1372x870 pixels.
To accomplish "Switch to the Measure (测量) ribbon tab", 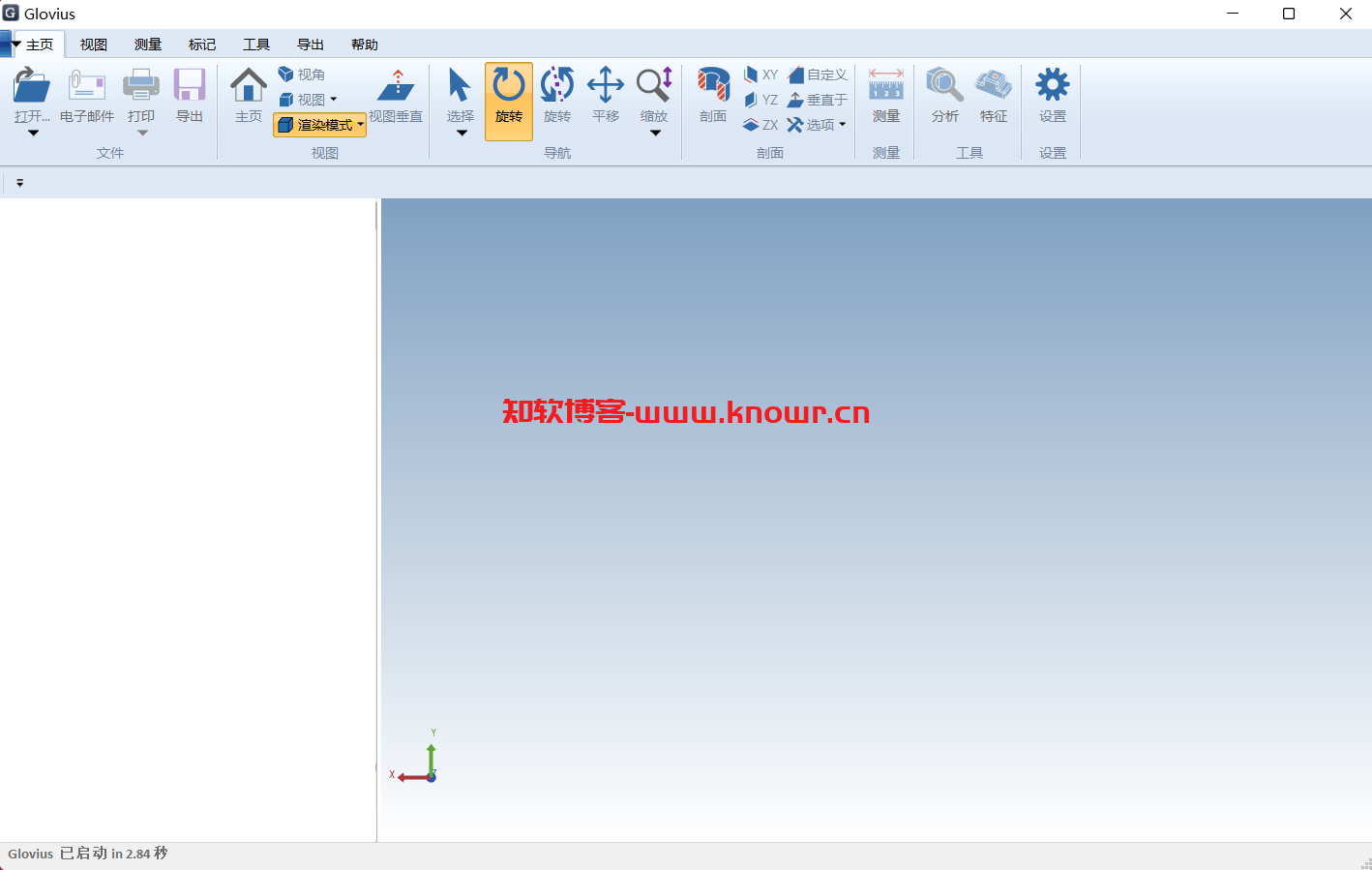I will 148,45.
